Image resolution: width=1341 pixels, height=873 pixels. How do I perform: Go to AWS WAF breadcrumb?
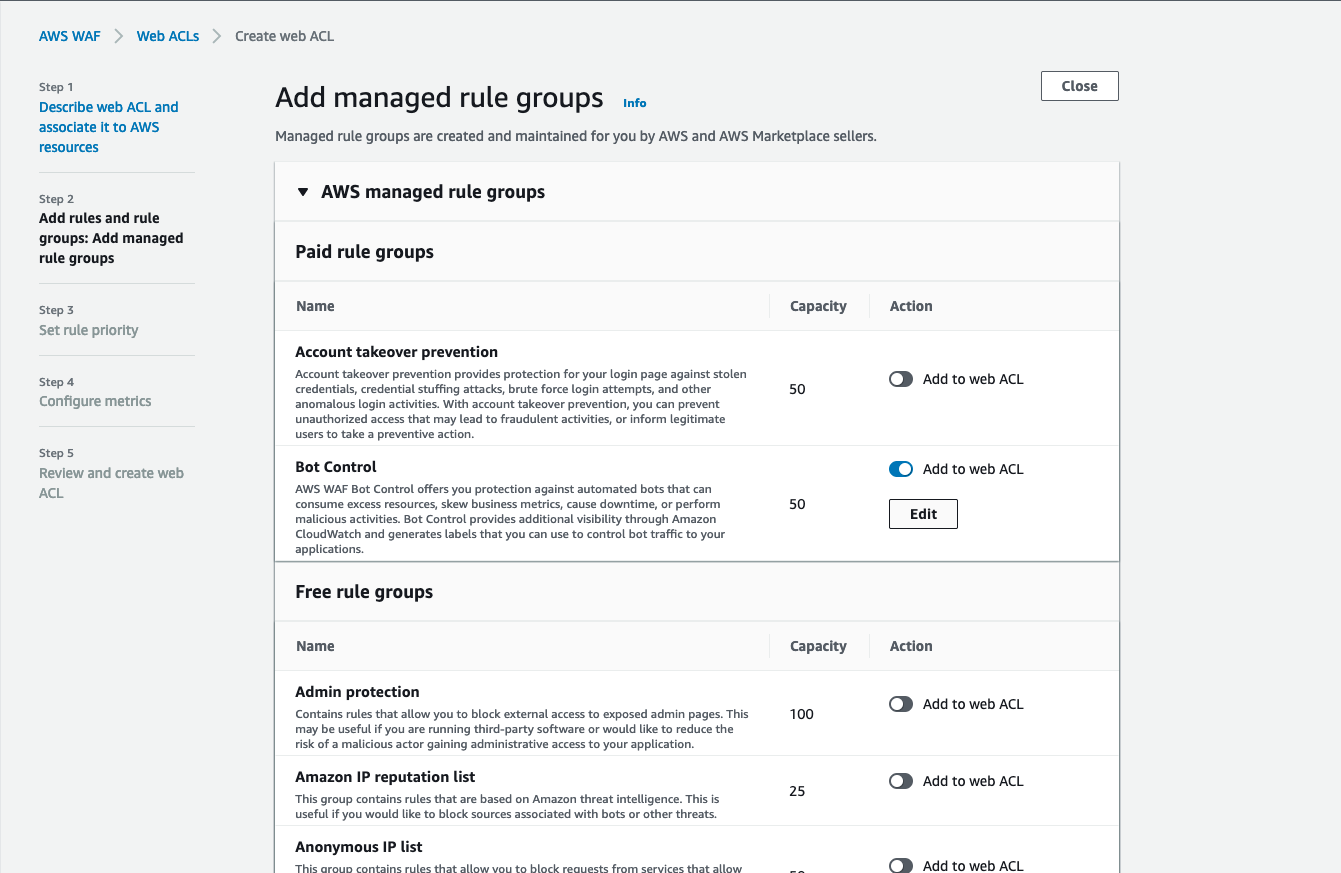coord(70,36)
